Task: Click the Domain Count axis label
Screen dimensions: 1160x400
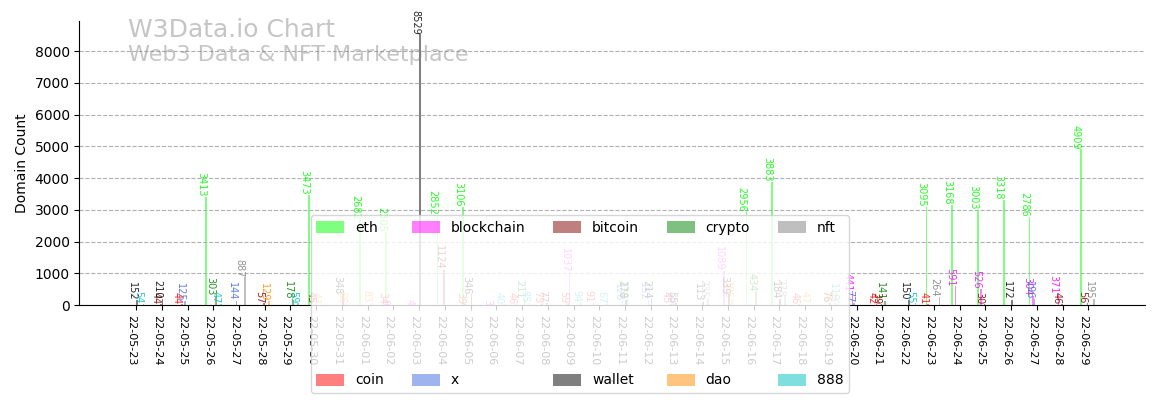Action: (x=22, y=163)
